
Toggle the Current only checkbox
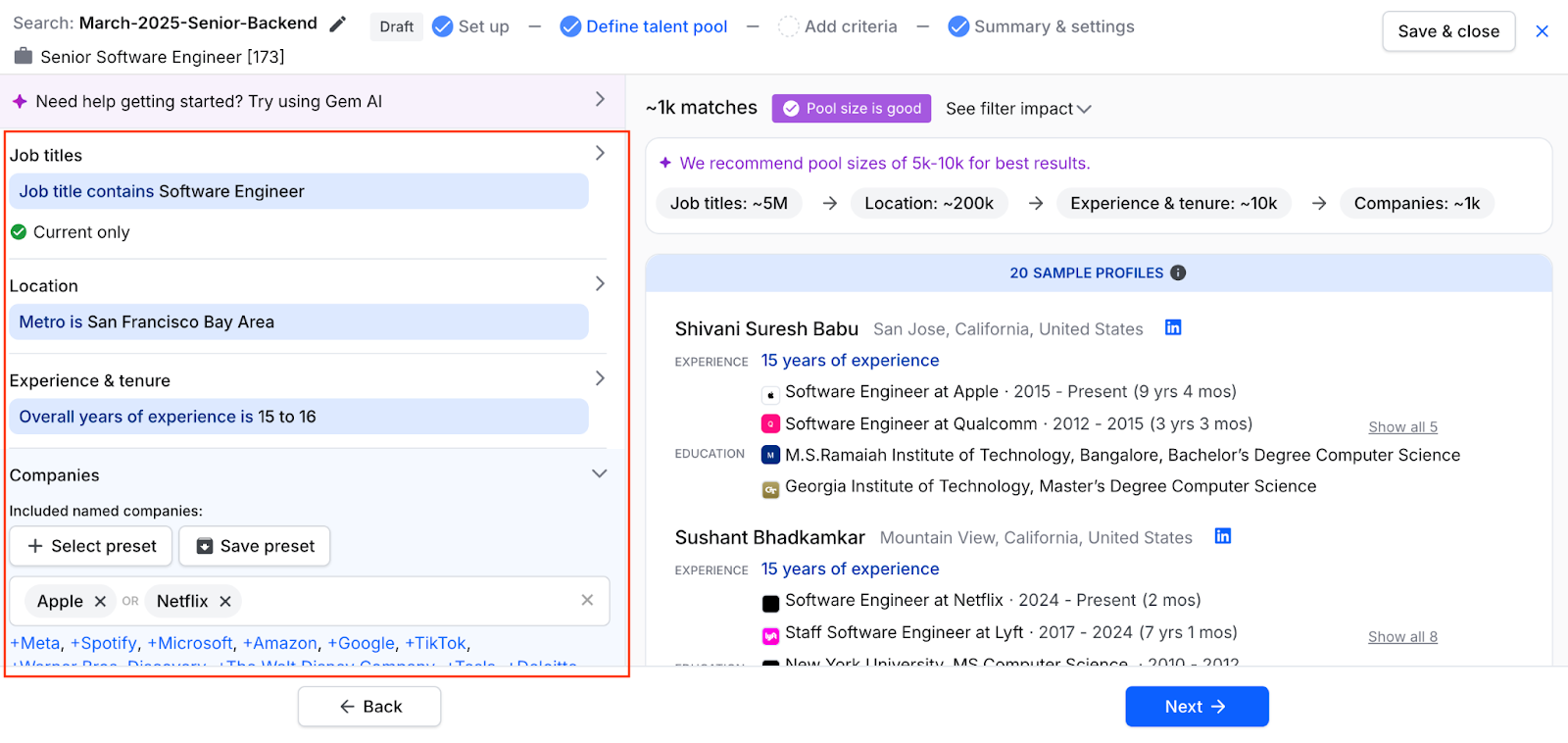19,232
